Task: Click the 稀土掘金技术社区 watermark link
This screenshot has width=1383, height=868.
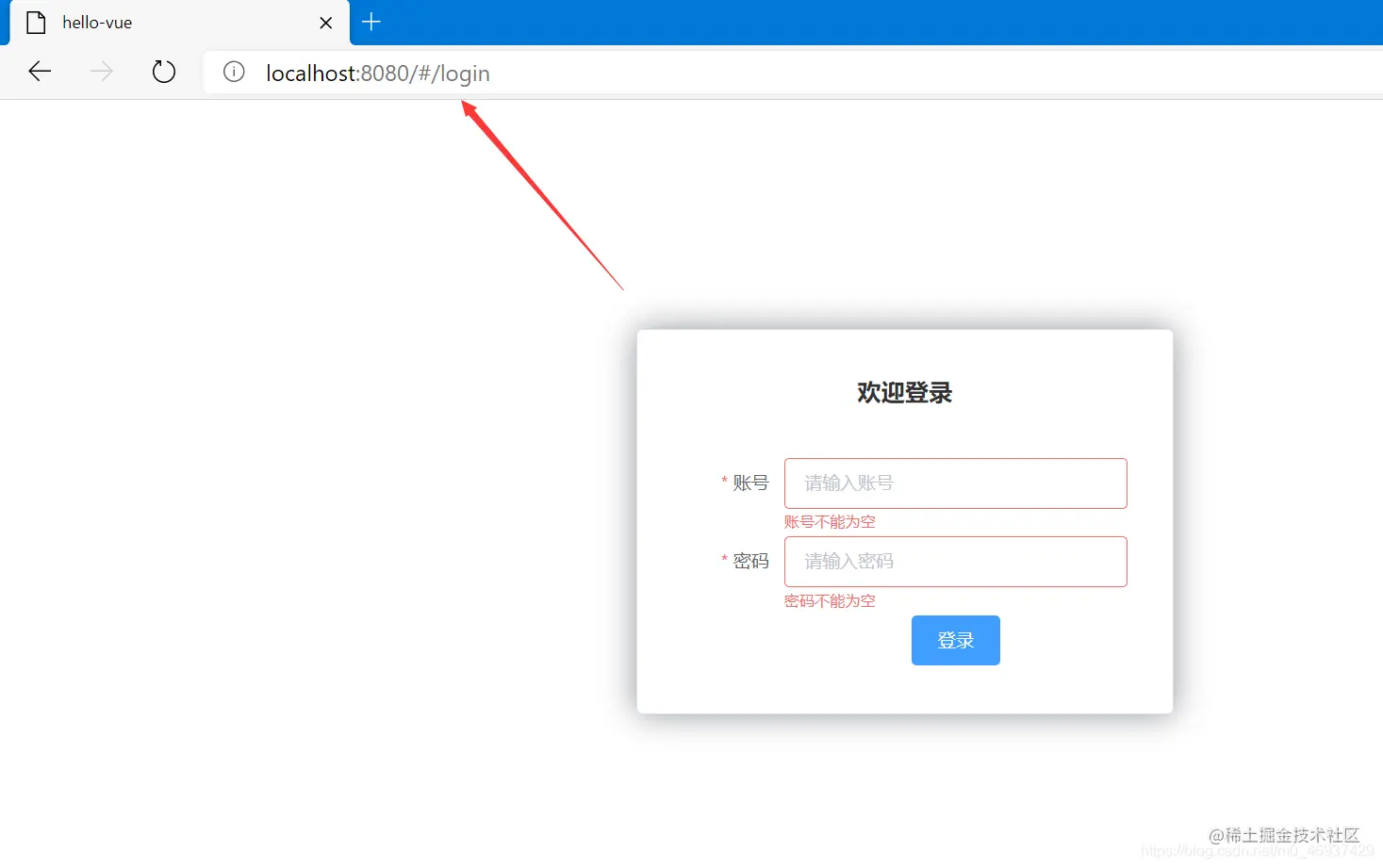Action: coord(1285,835)
